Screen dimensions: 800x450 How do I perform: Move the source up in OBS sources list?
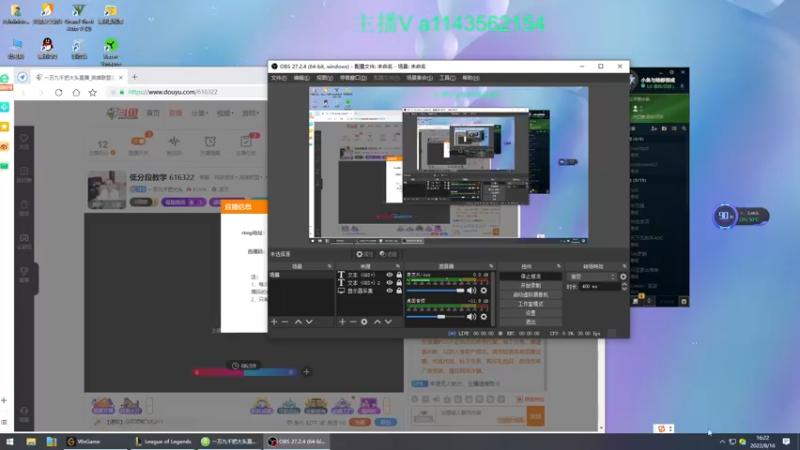378,322
